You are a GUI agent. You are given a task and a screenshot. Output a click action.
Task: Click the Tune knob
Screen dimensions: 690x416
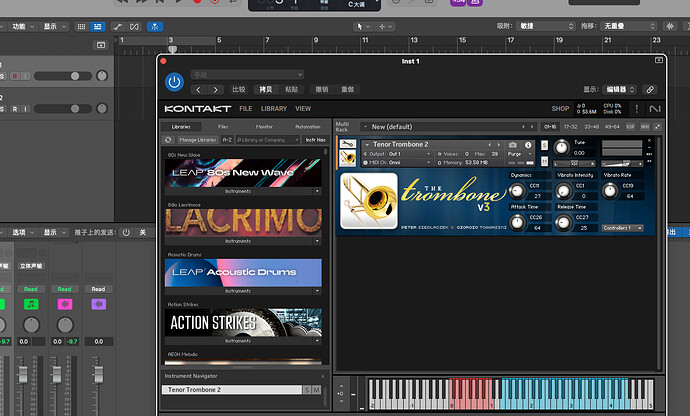(x=560, y=148)
